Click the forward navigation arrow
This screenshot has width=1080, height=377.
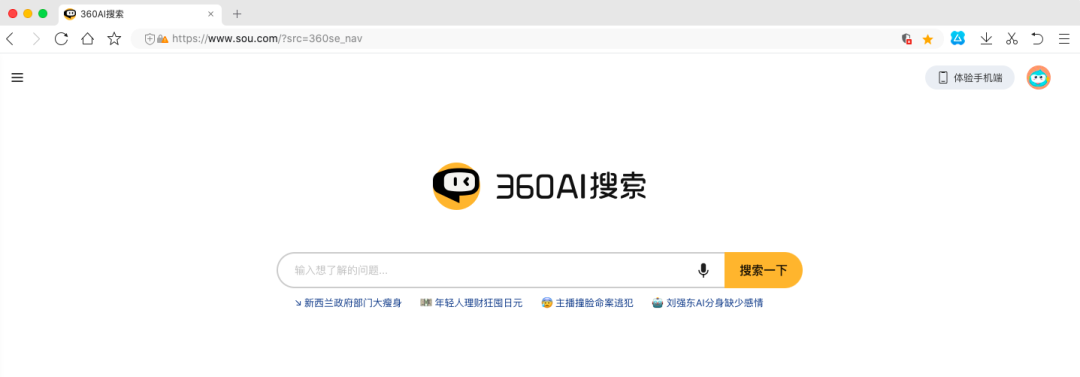(36, 39)
